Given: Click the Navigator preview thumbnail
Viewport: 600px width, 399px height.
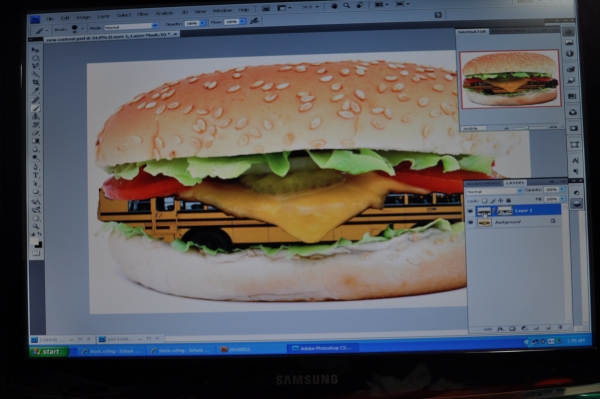Looking at the screenshot, I should [x=510, y=79].
